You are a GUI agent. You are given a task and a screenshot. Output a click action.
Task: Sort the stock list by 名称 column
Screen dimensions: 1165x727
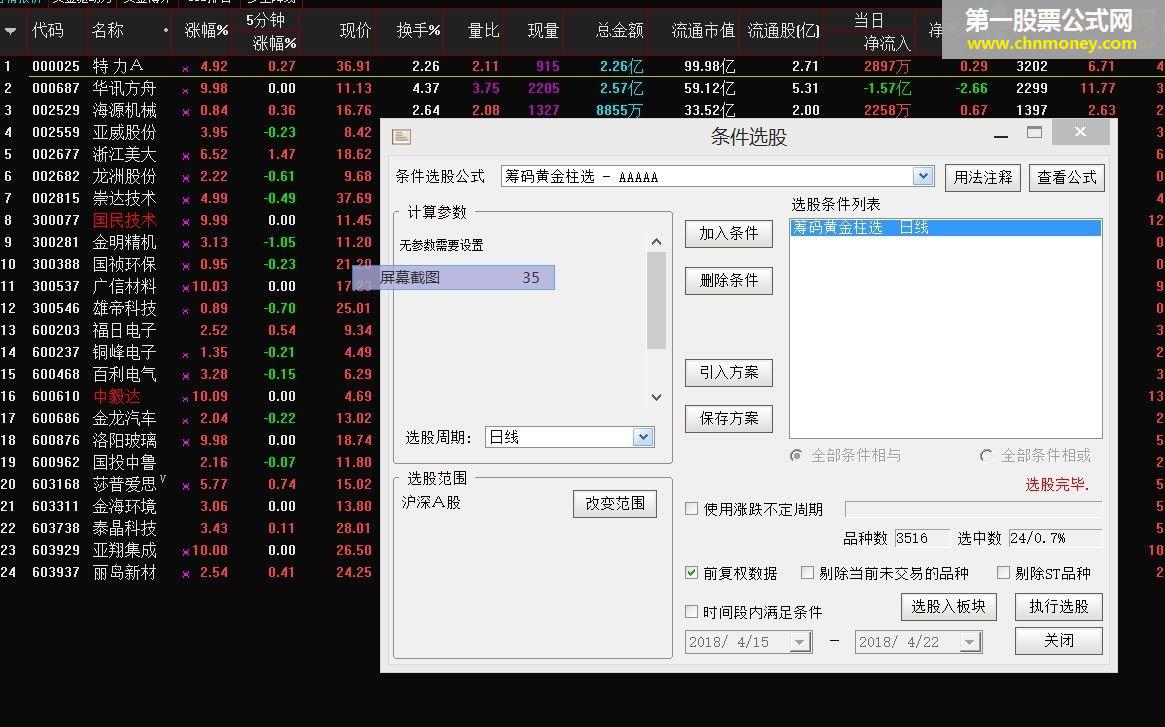click(x=108, y=30)
